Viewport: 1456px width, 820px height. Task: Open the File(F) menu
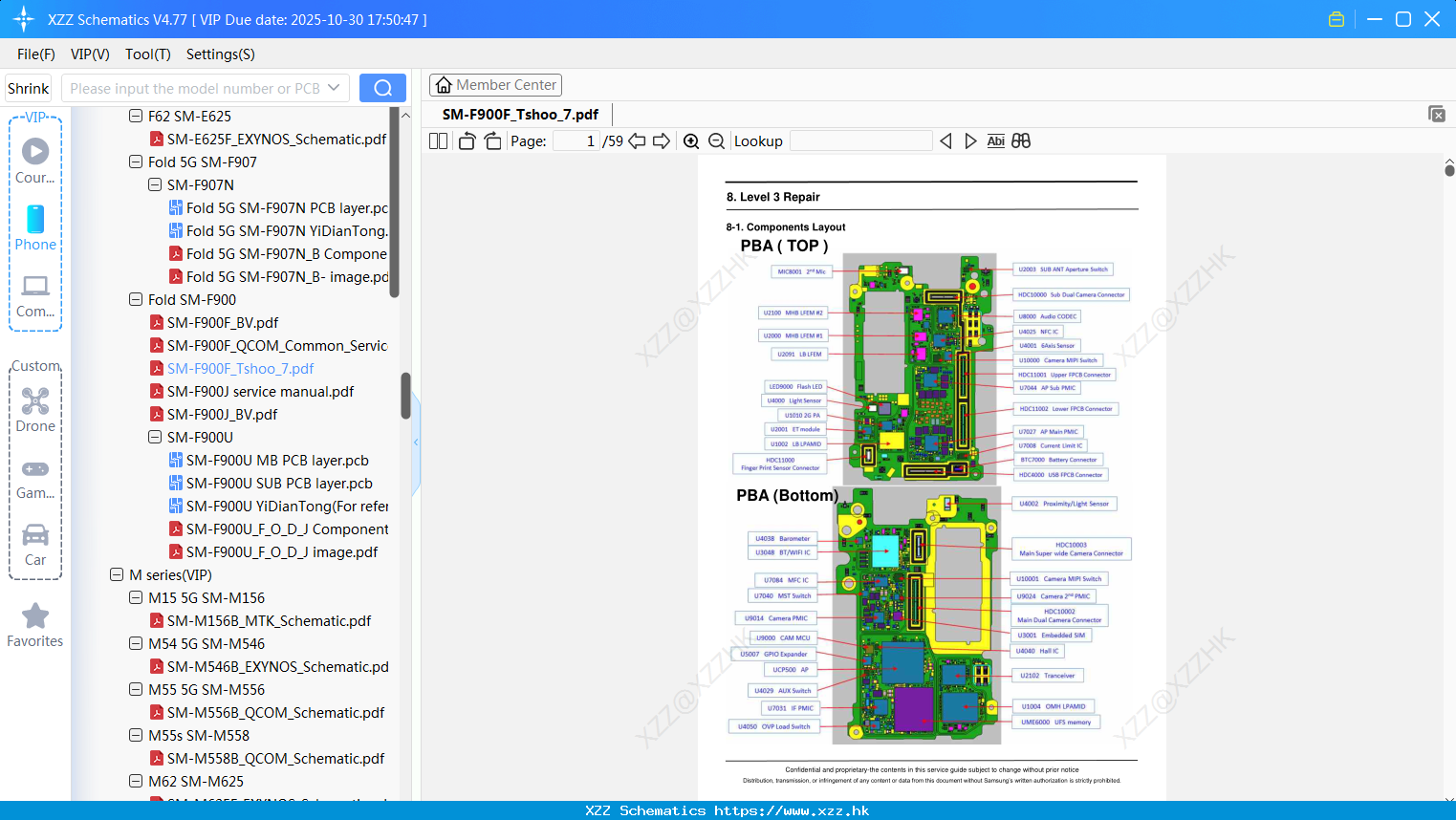(36, 54)
